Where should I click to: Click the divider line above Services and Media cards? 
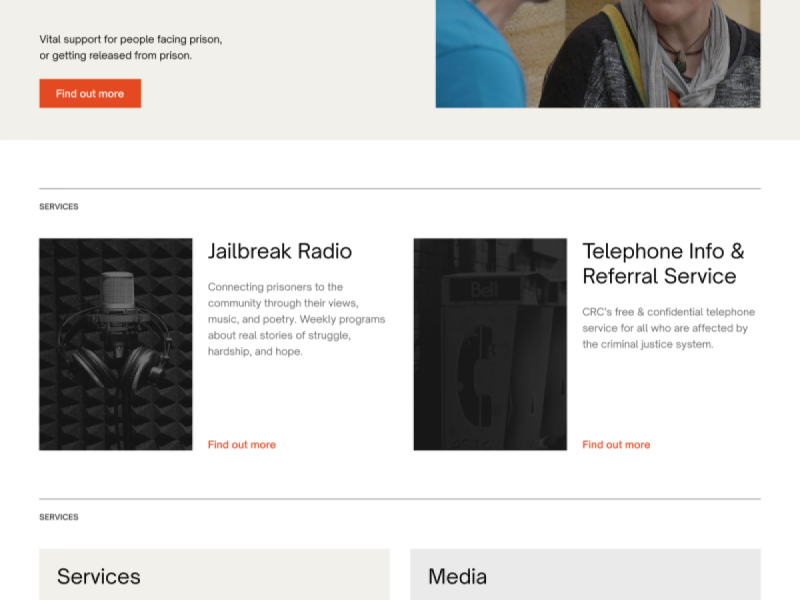[400, 499]
